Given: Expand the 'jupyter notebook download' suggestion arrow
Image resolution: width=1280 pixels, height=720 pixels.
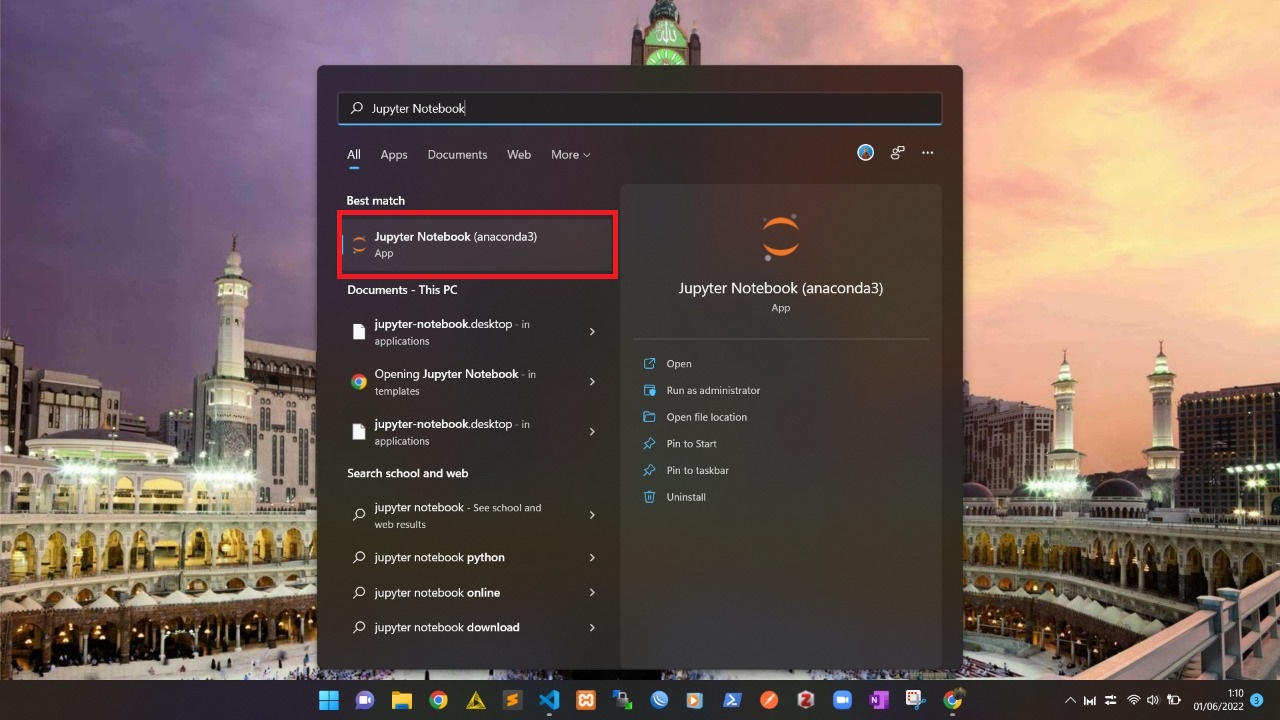Looking at the screenshot, I should click(592, 628).
